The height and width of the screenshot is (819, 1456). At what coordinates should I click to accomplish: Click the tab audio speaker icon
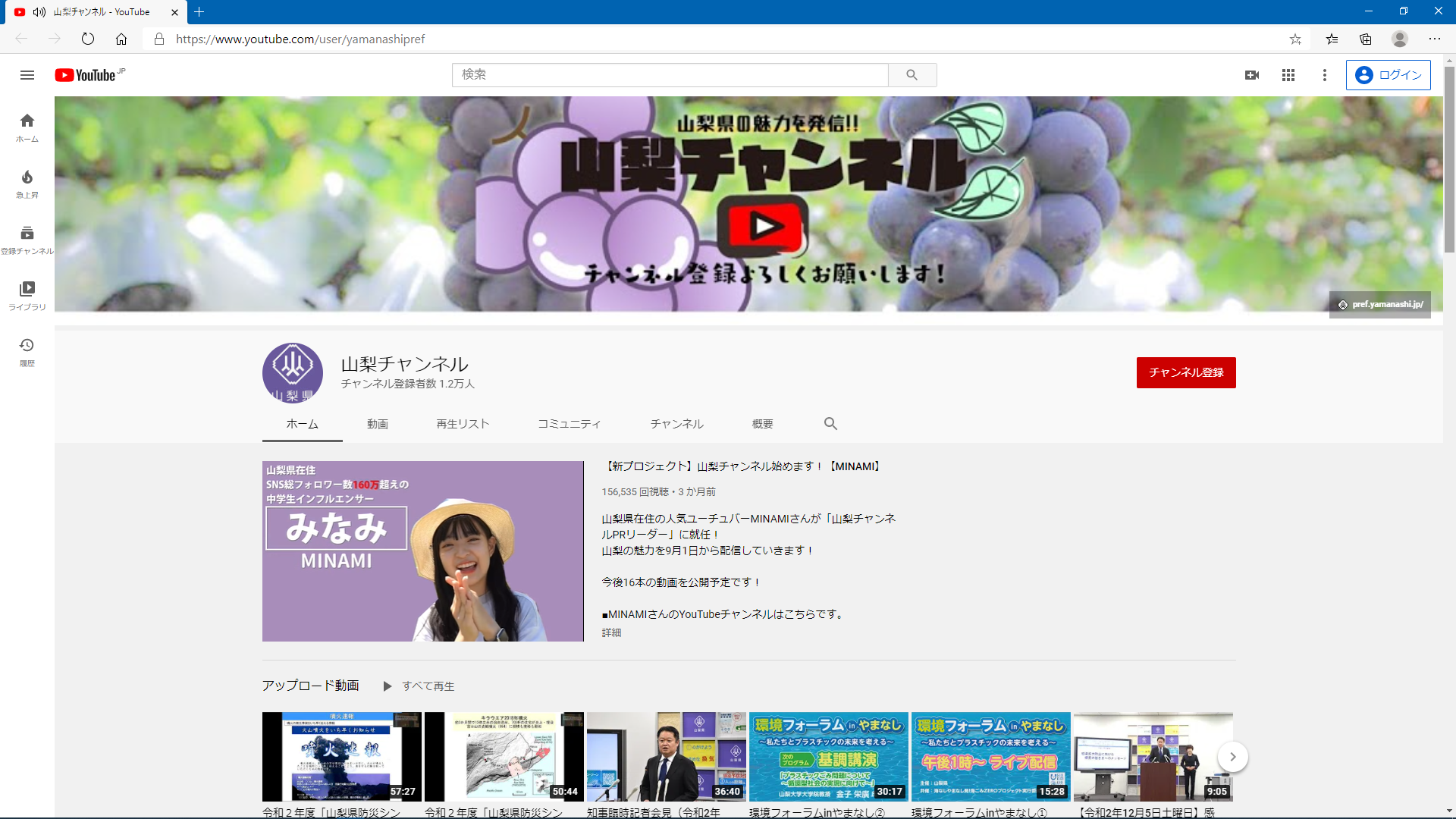click(x=39, y=12)
